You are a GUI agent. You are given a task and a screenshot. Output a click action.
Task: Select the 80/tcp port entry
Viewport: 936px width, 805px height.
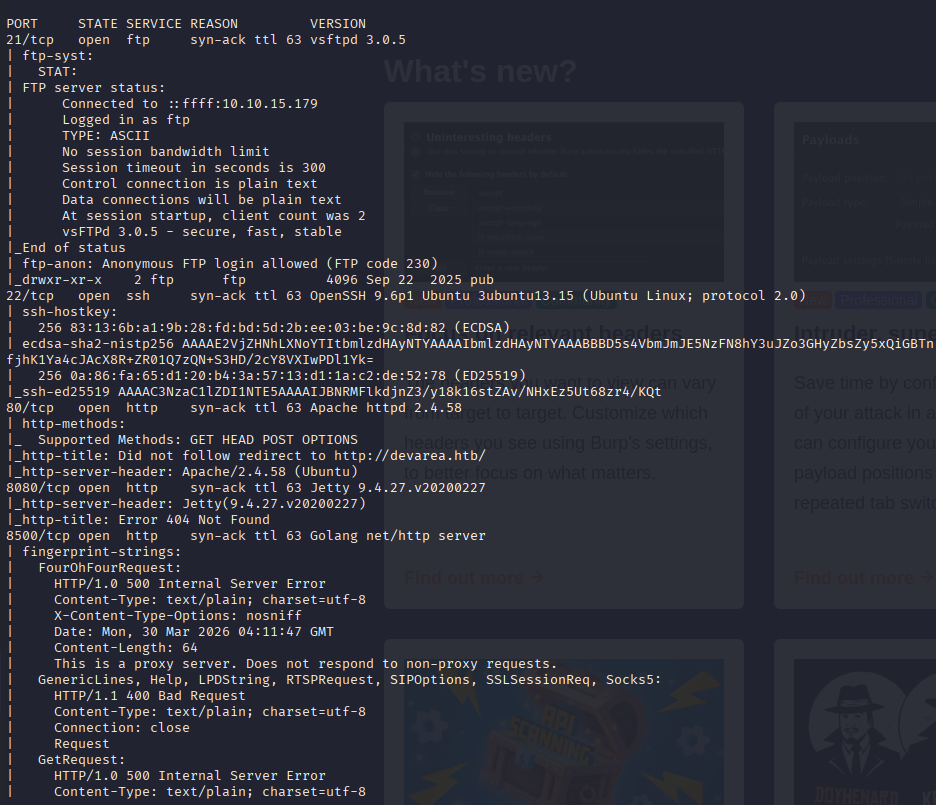tap(30, 408)
